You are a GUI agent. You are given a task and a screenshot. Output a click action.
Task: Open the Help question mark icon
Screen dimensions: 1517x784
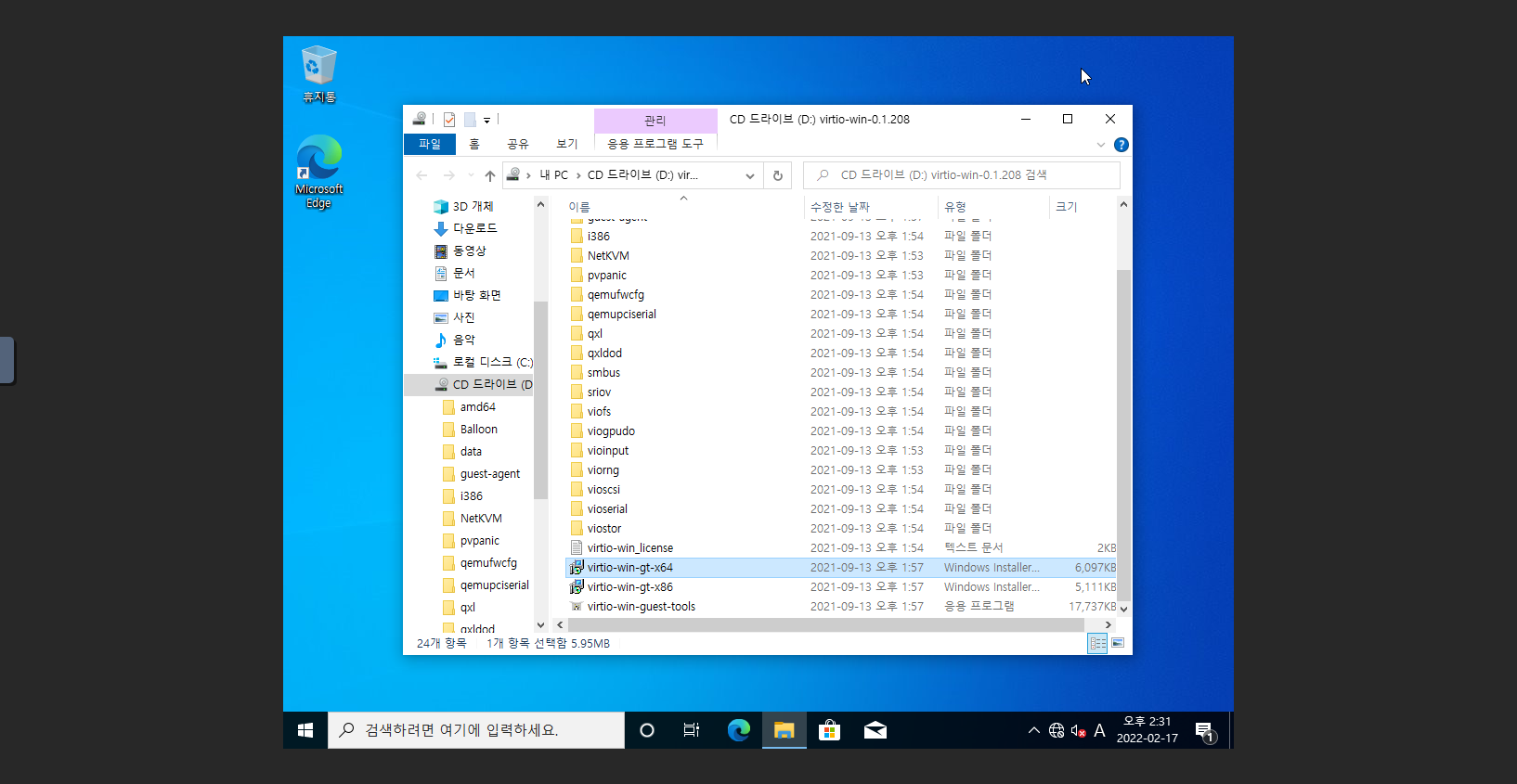pos(1121,145)
